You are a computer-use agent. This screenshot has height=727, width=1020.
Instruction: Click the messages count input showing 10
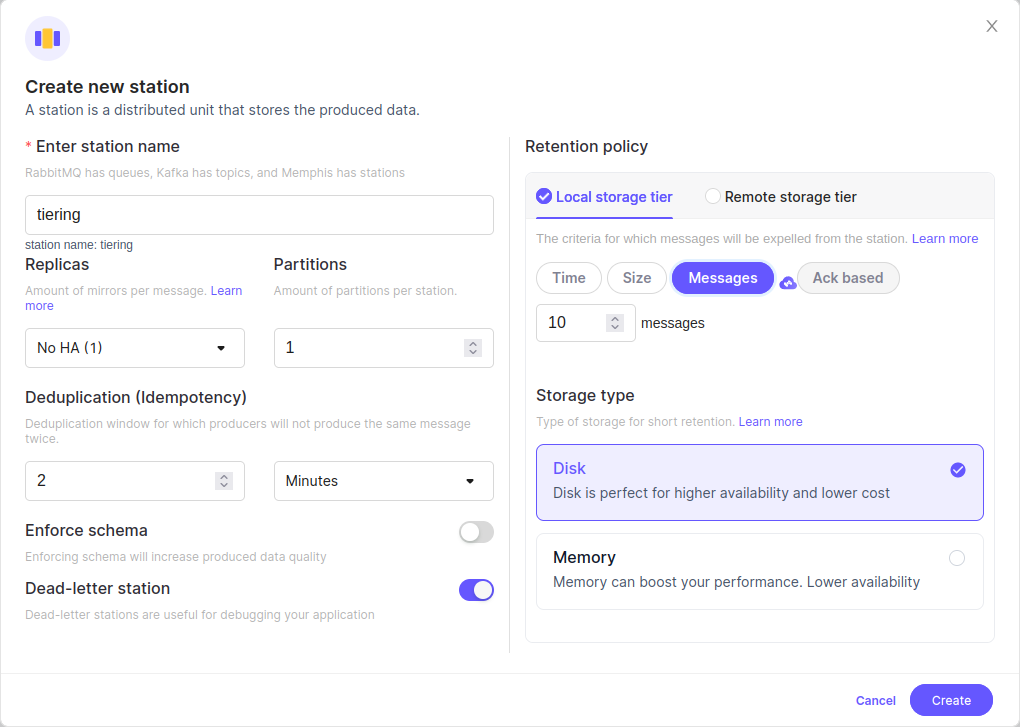(x=585, y=323)
